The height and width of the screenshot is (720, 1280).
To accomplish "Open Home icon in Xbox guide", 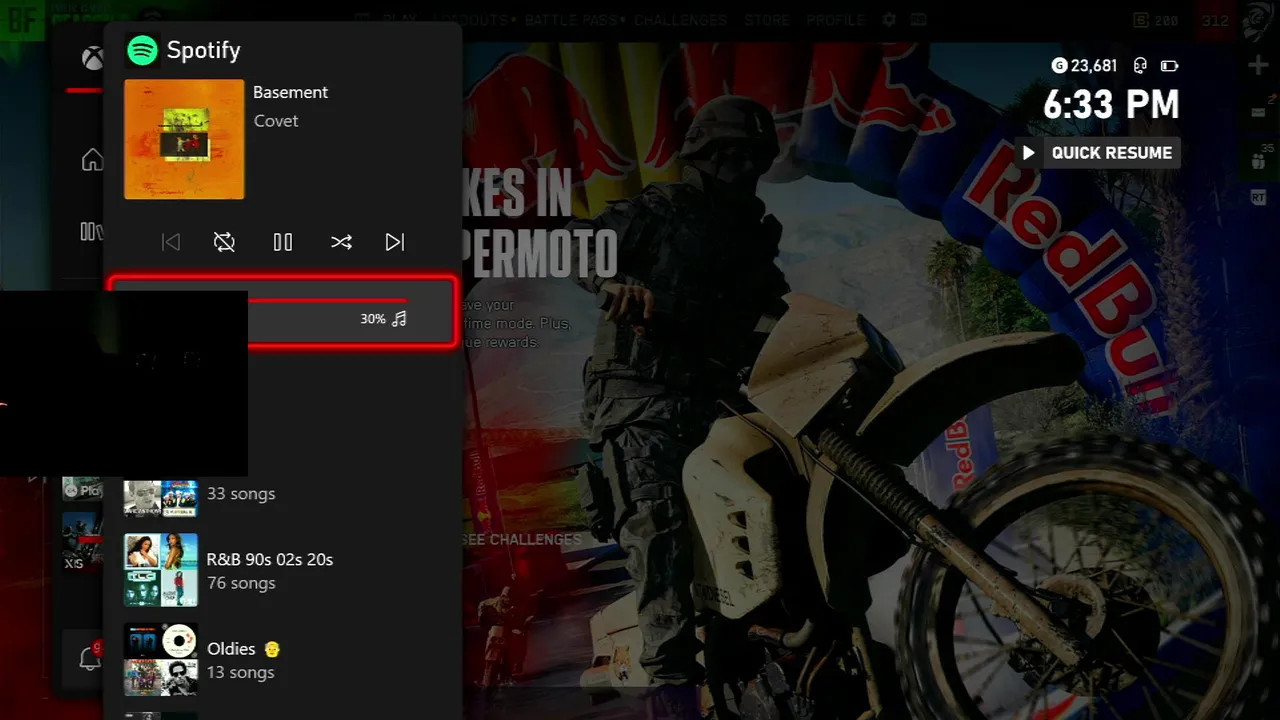I will coord(92,160).
